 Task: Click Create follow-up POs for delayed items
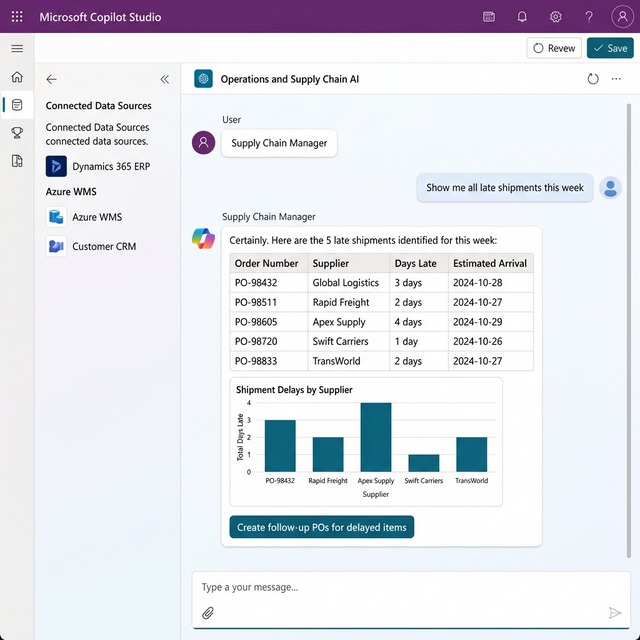321,527
